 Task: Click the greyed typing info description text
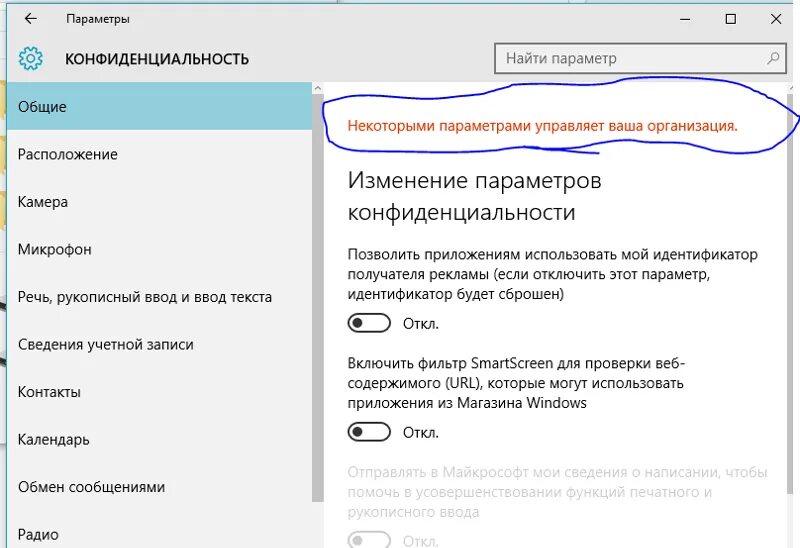tap(557, 492)
